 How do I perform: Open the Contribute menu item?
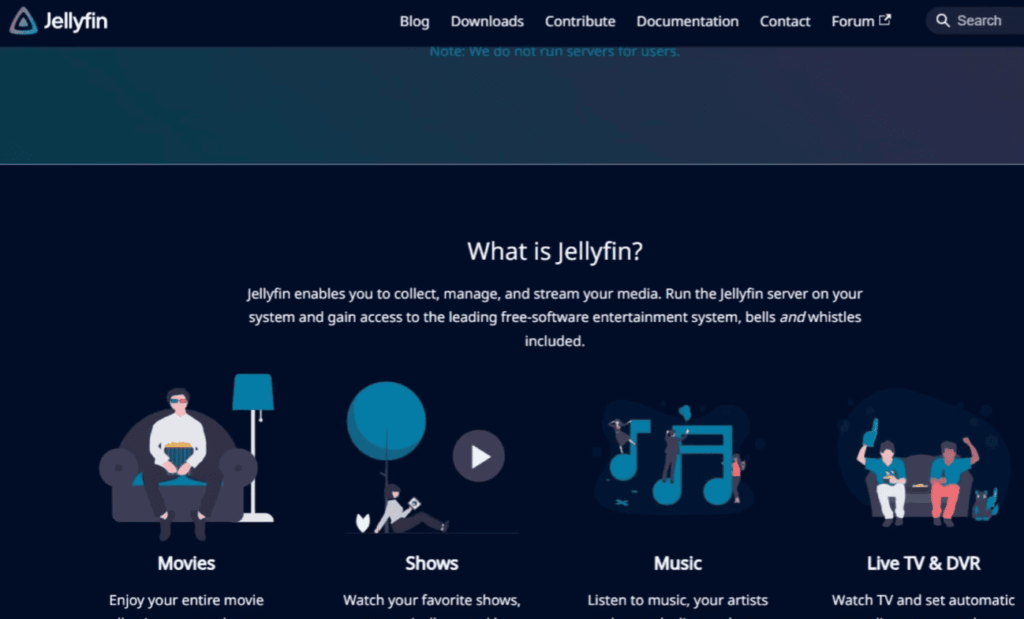coord(580,22)
